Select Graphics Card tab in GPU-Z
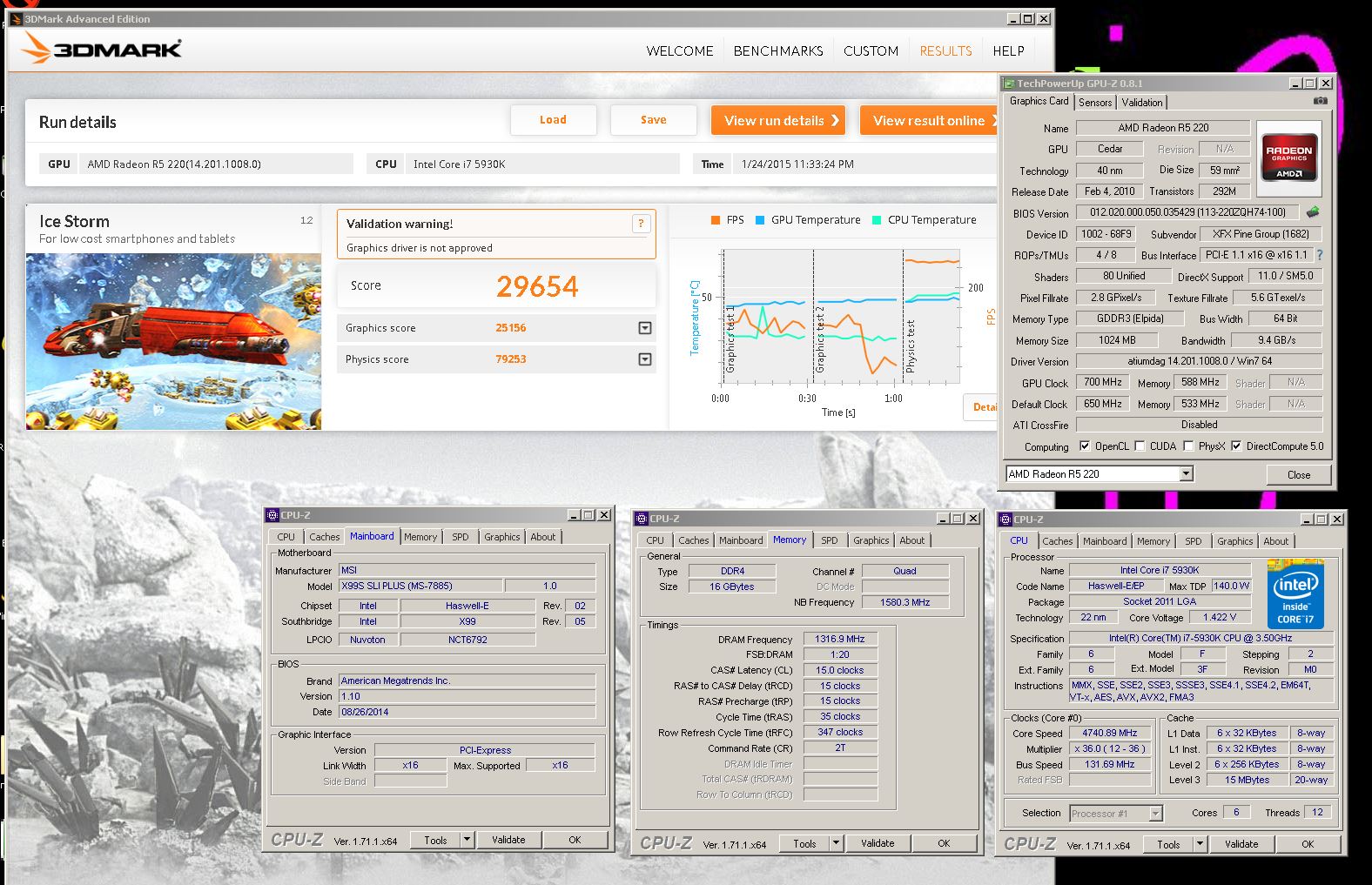 pyautogui.click(x=1039, y=101)
